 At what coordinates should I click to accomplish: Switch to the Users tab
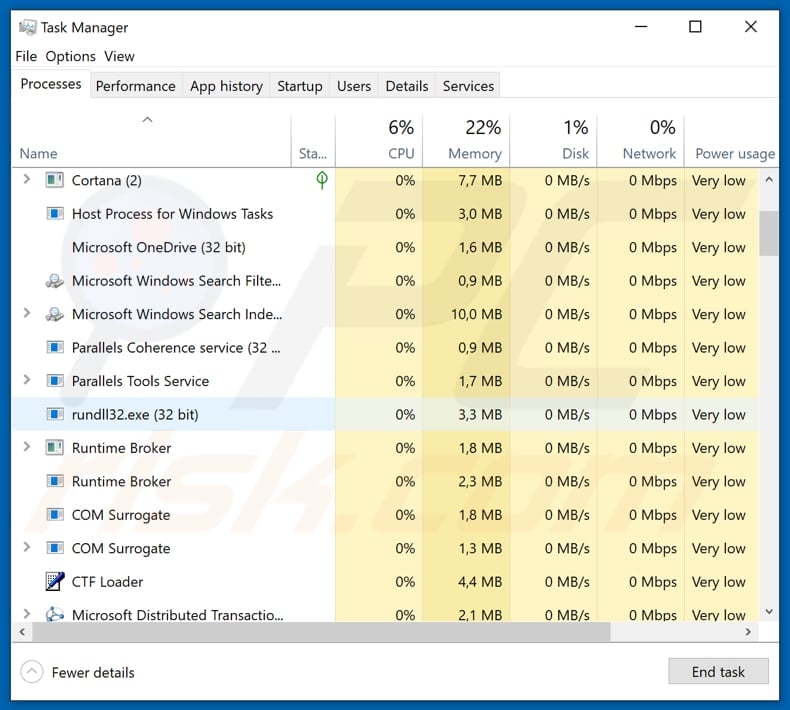354,86
